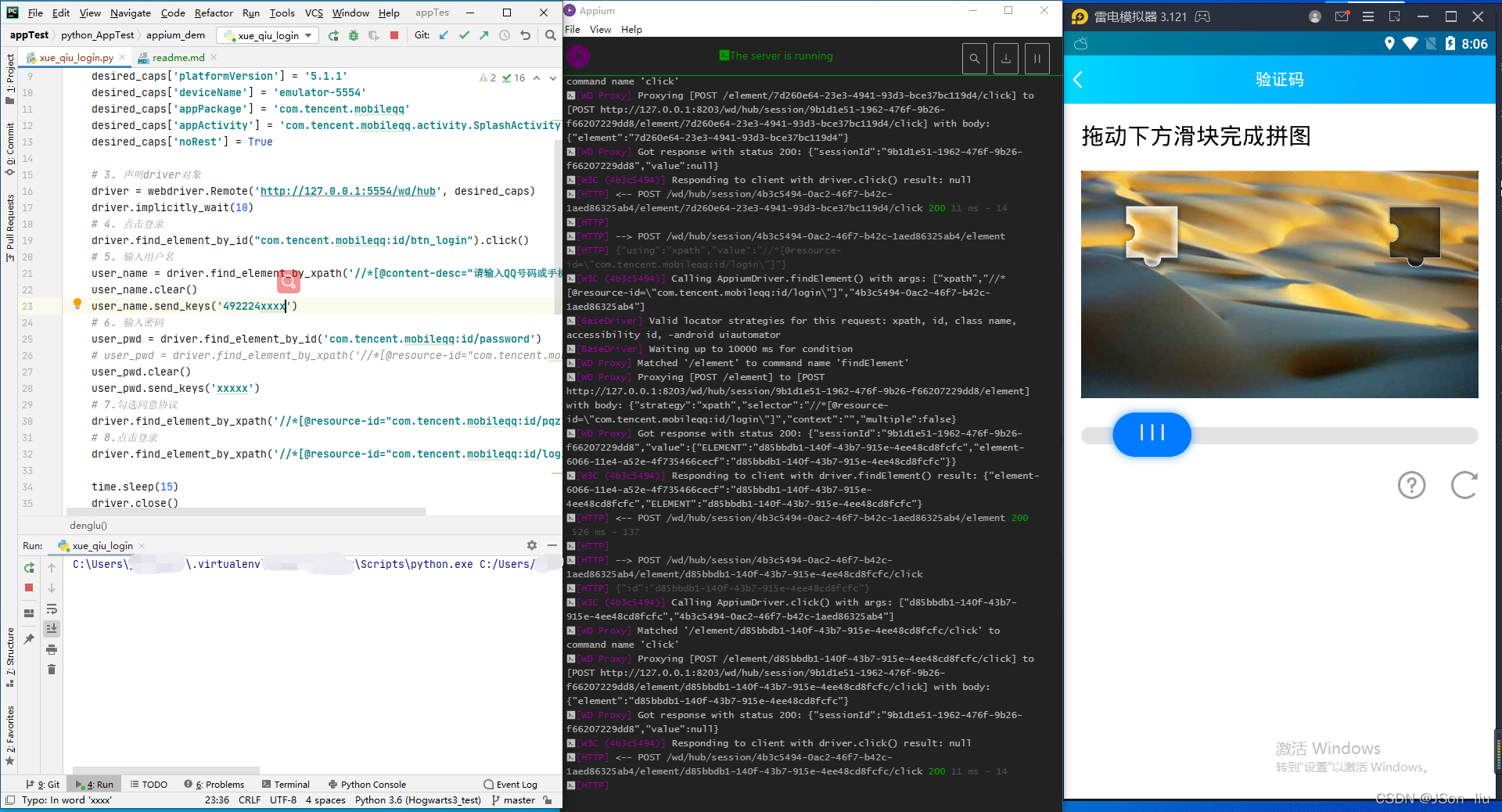Click Stop icon in Run panel
Image resolution: width=1502 pixels, height=812 pixels.
pos(29,587)
